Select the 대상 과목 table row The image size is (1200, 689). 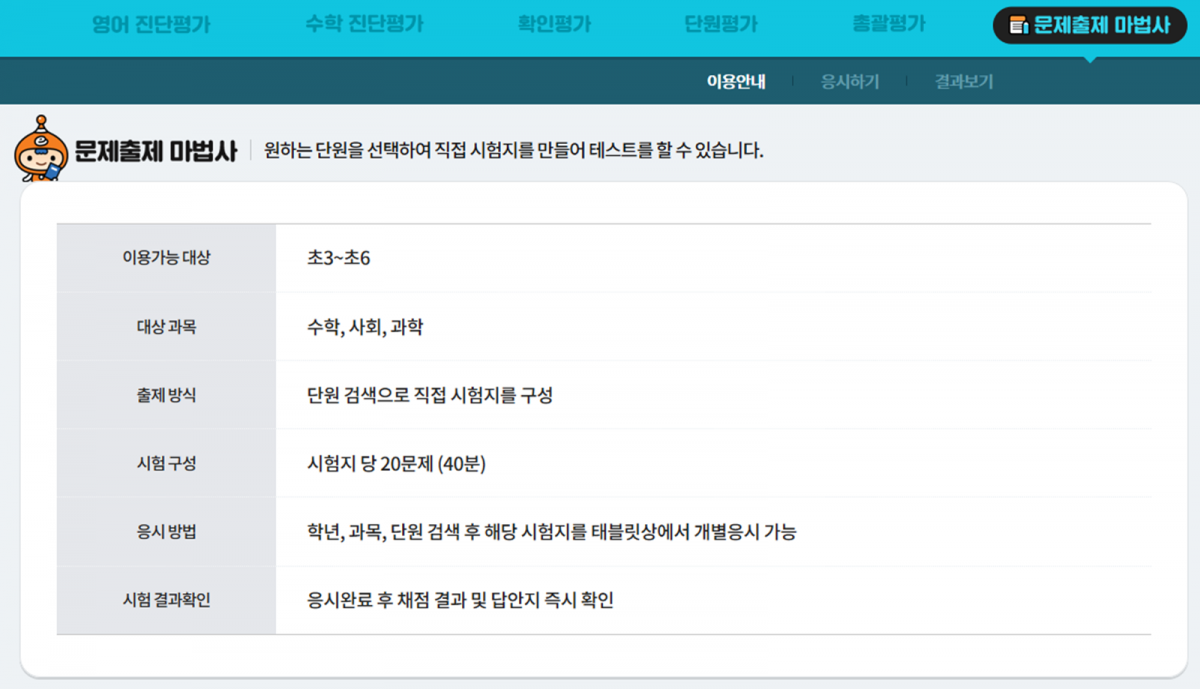(165, 326)
